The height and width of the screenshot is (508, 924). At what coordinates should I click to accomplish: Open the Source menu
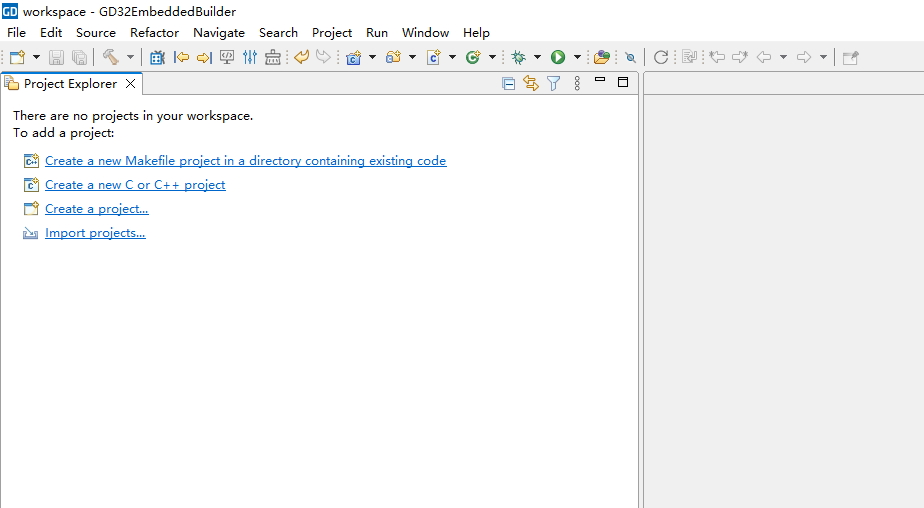(95, 32)
